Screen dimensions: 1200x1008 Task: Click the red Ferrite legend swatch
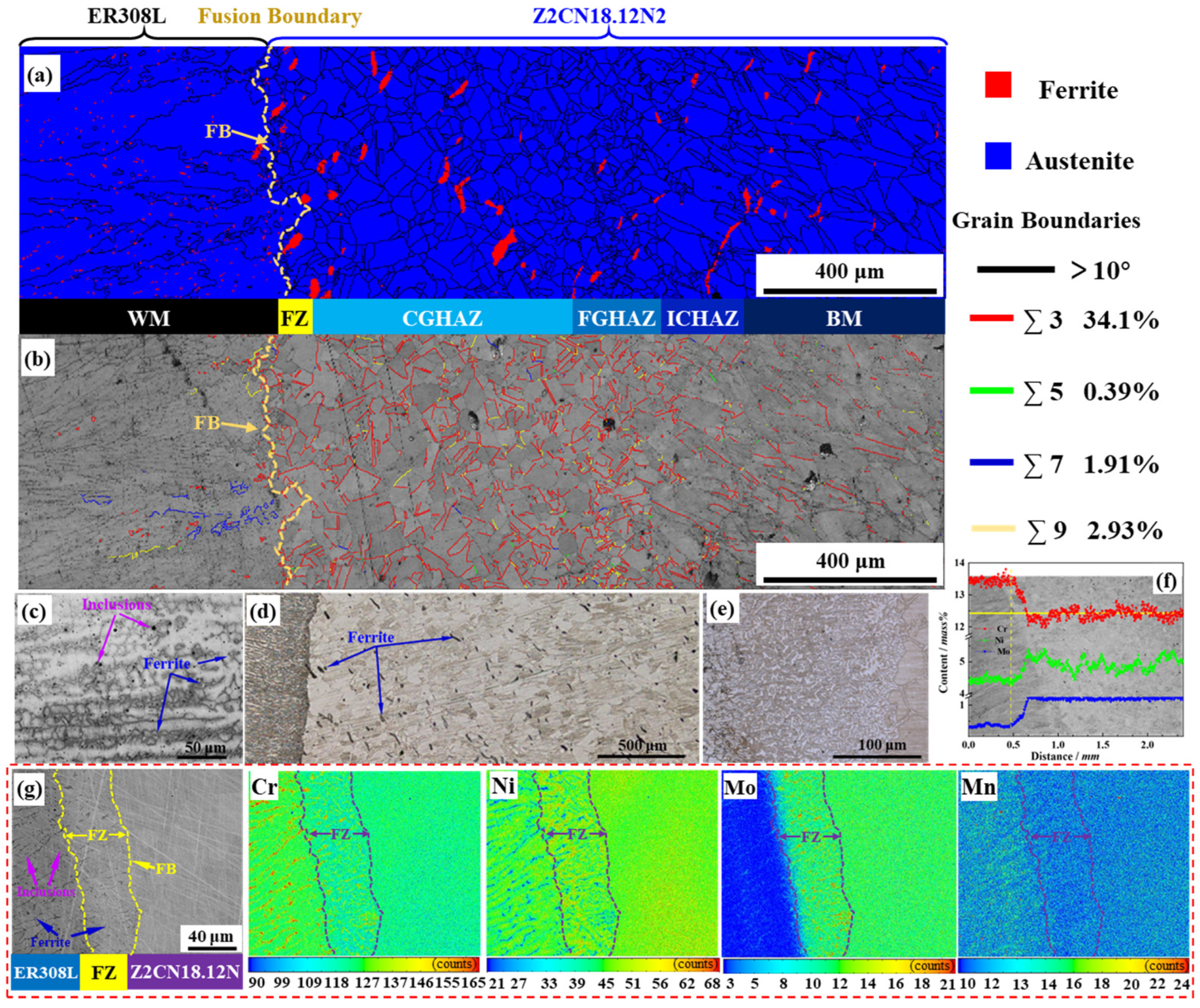point(997,85)
